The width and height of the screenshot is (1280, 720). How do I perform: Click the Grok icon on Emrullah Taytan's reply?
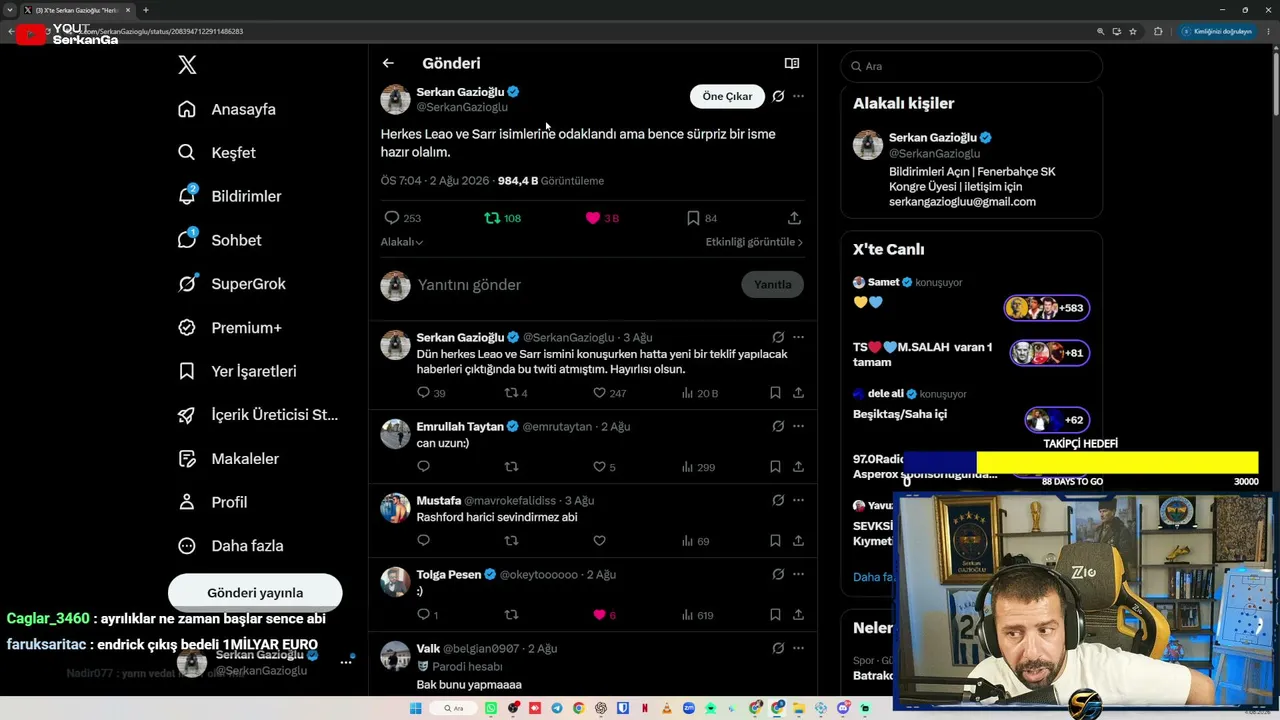(x=778, y=426)
